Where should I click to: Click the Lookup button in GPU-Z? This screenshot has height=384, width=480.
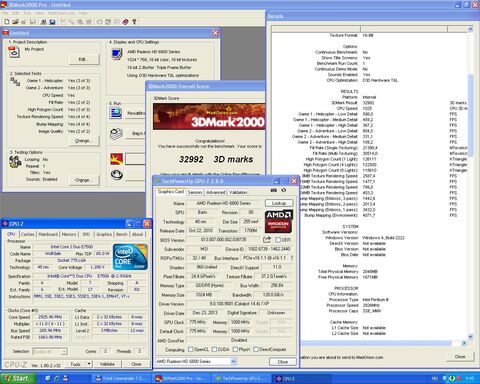click(279, 203)
